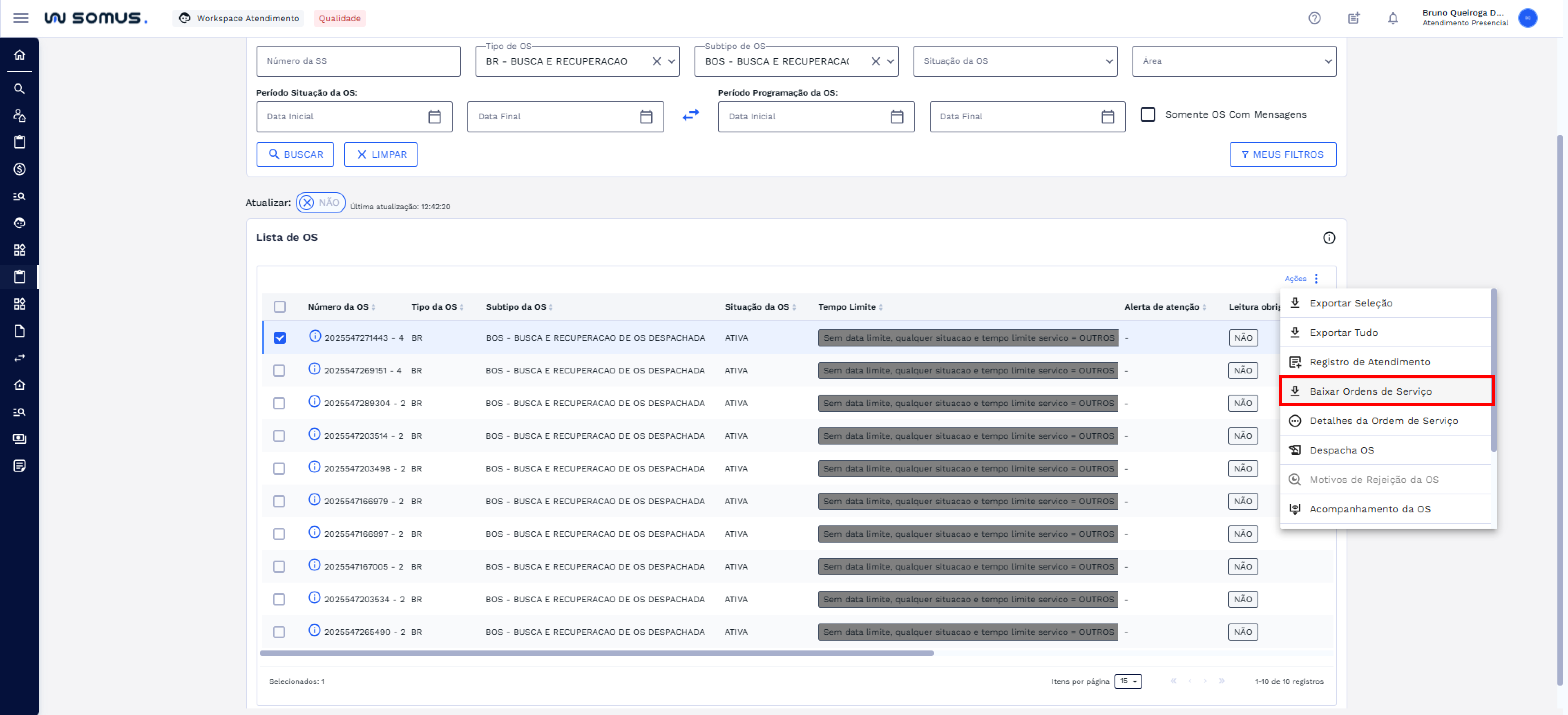This screenshot has width=1568, height=715.
Task: Open the sidebar home icon
Action: [x=20, y=55]
